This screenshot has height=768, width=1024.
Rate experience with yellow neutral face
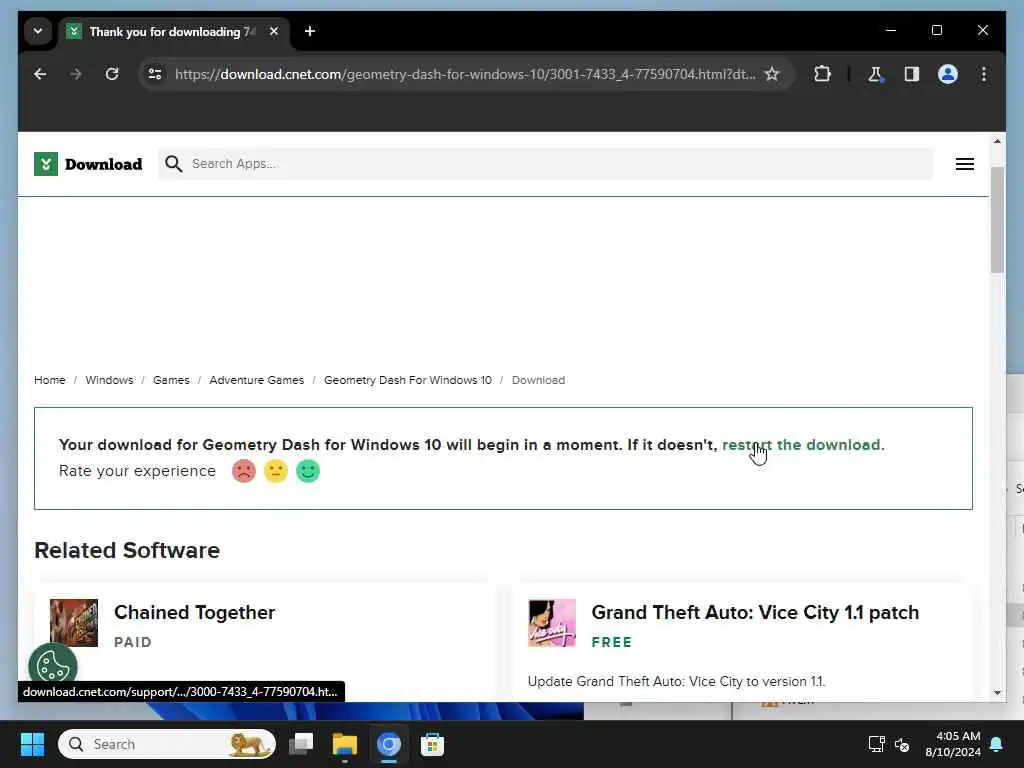click(x=276, y=471)
